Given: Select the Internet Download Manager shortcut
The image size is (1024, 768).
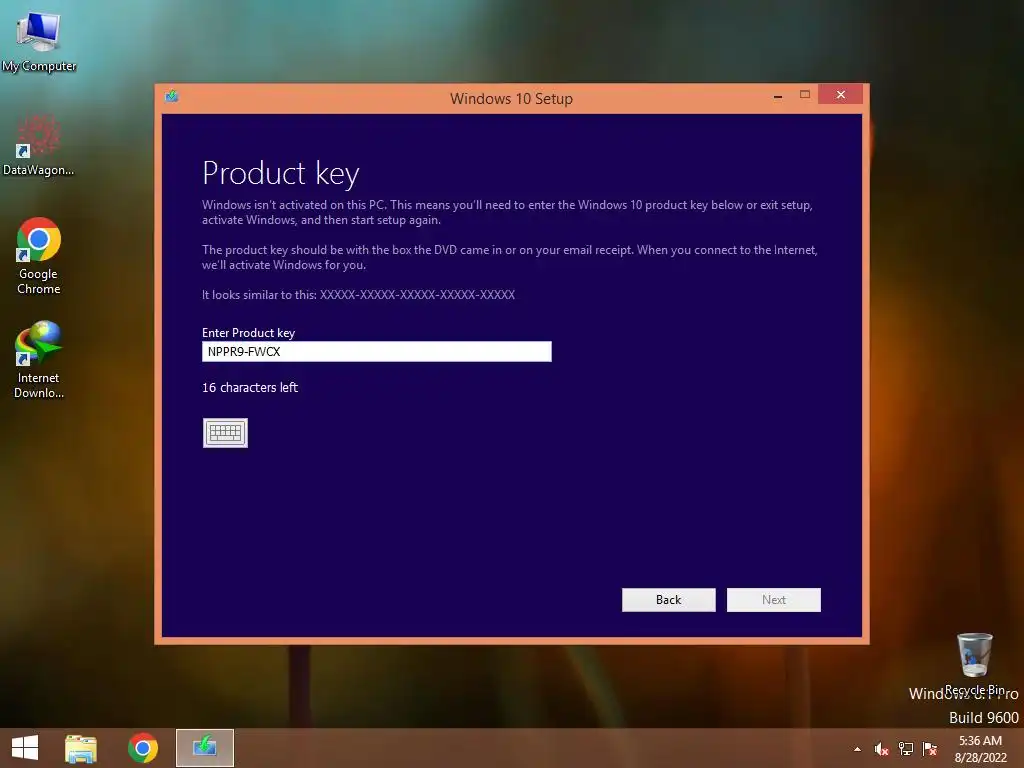Looking at the screenshot, I should pos(39,360).
